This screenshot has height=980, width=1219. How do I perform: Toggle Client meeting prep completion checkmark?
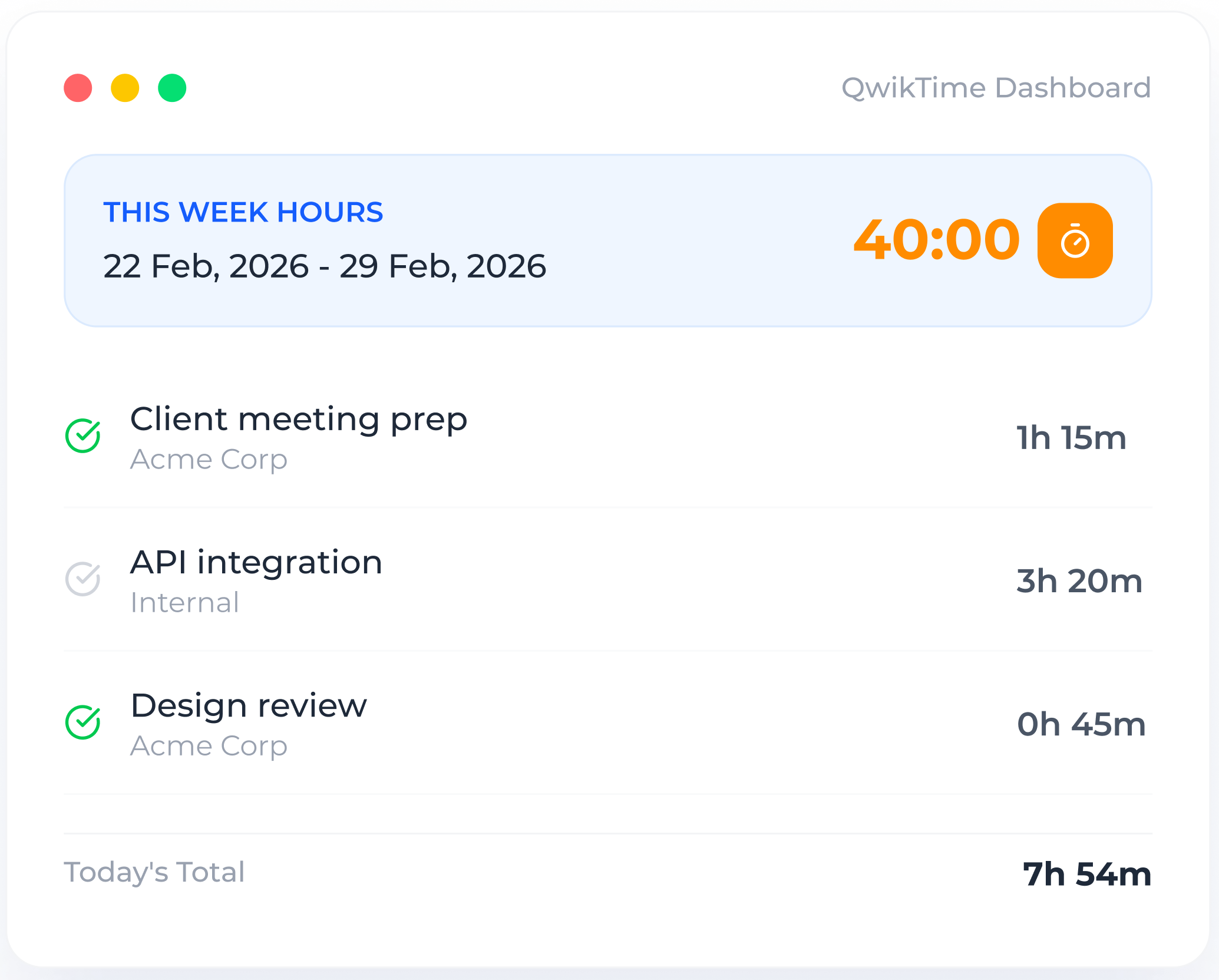pyautogui.click(x=83, y=436)
